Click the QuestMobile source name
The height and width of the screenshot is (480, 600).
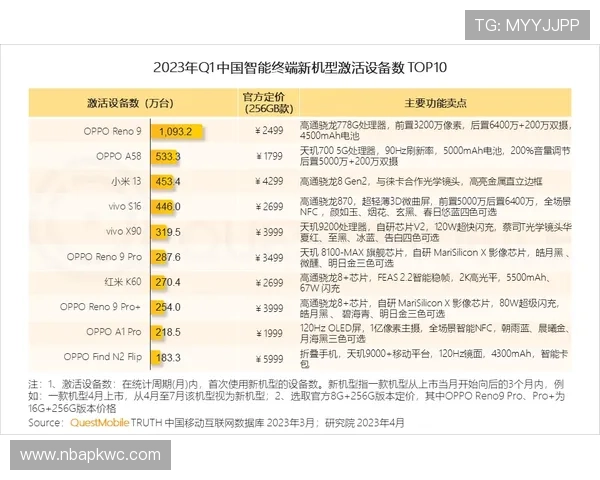99,423
